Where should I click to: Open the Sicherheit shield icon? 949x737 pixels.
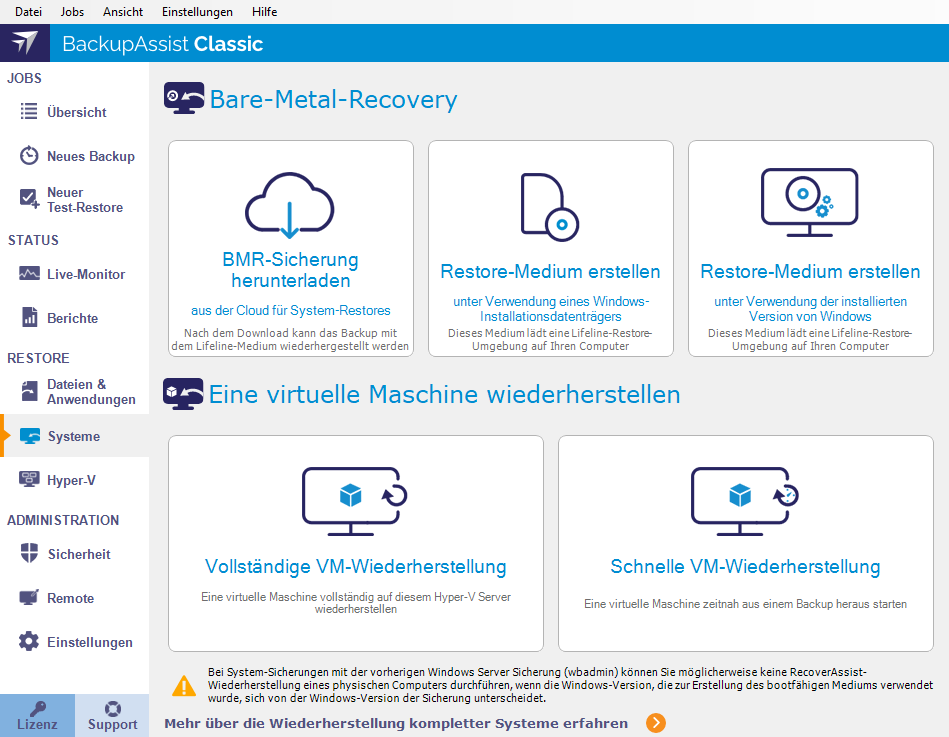[30, 554]
